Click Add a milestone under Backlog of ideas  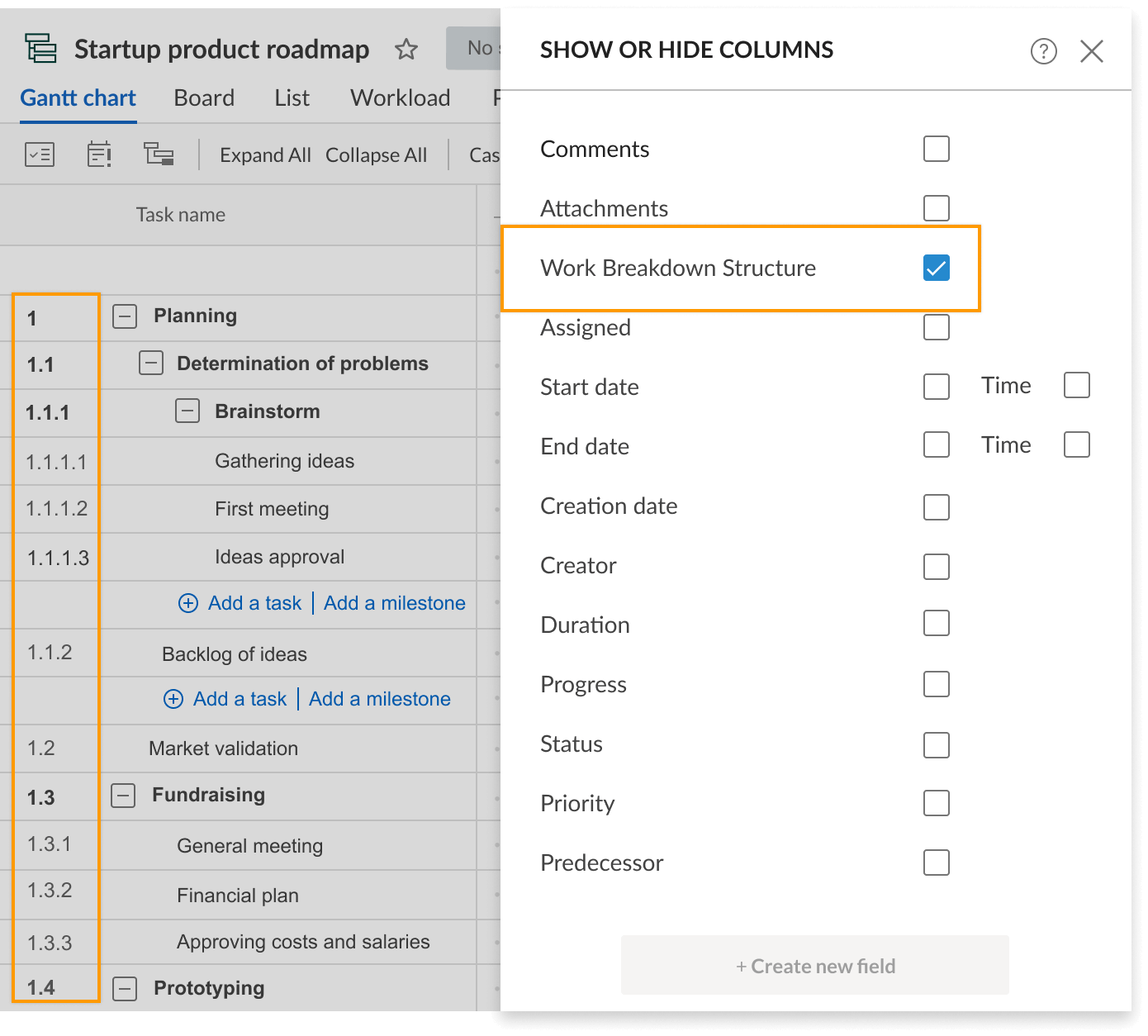pyautogui.click(x=379, y=699)
